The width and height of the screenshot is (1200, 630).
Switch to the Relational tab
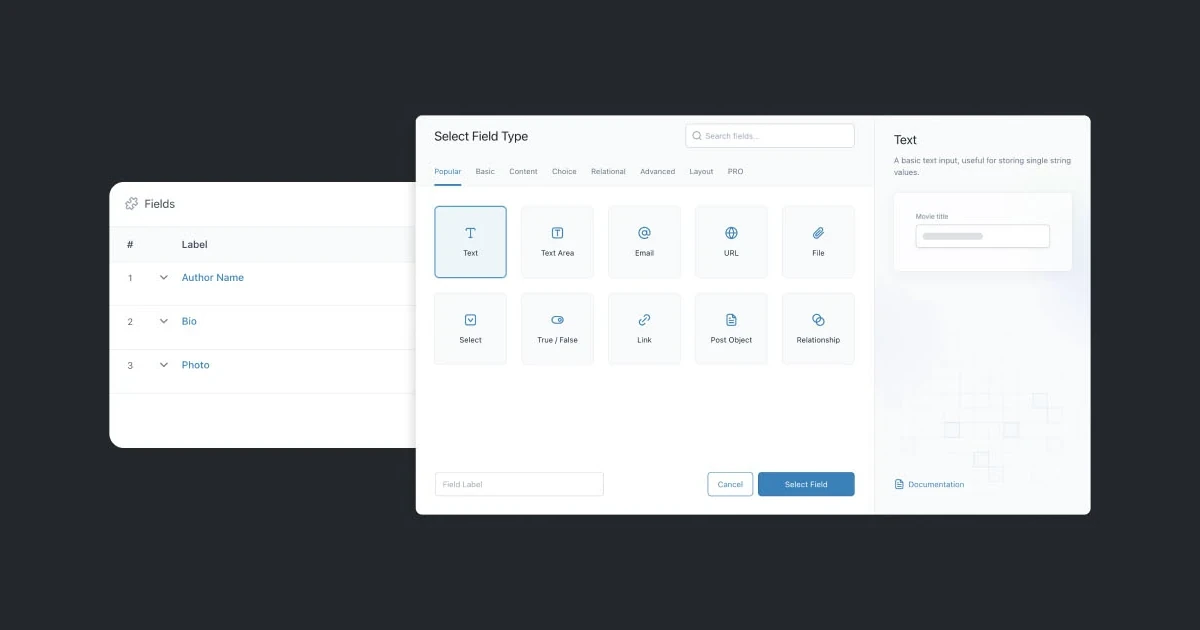tap(608, 172)
